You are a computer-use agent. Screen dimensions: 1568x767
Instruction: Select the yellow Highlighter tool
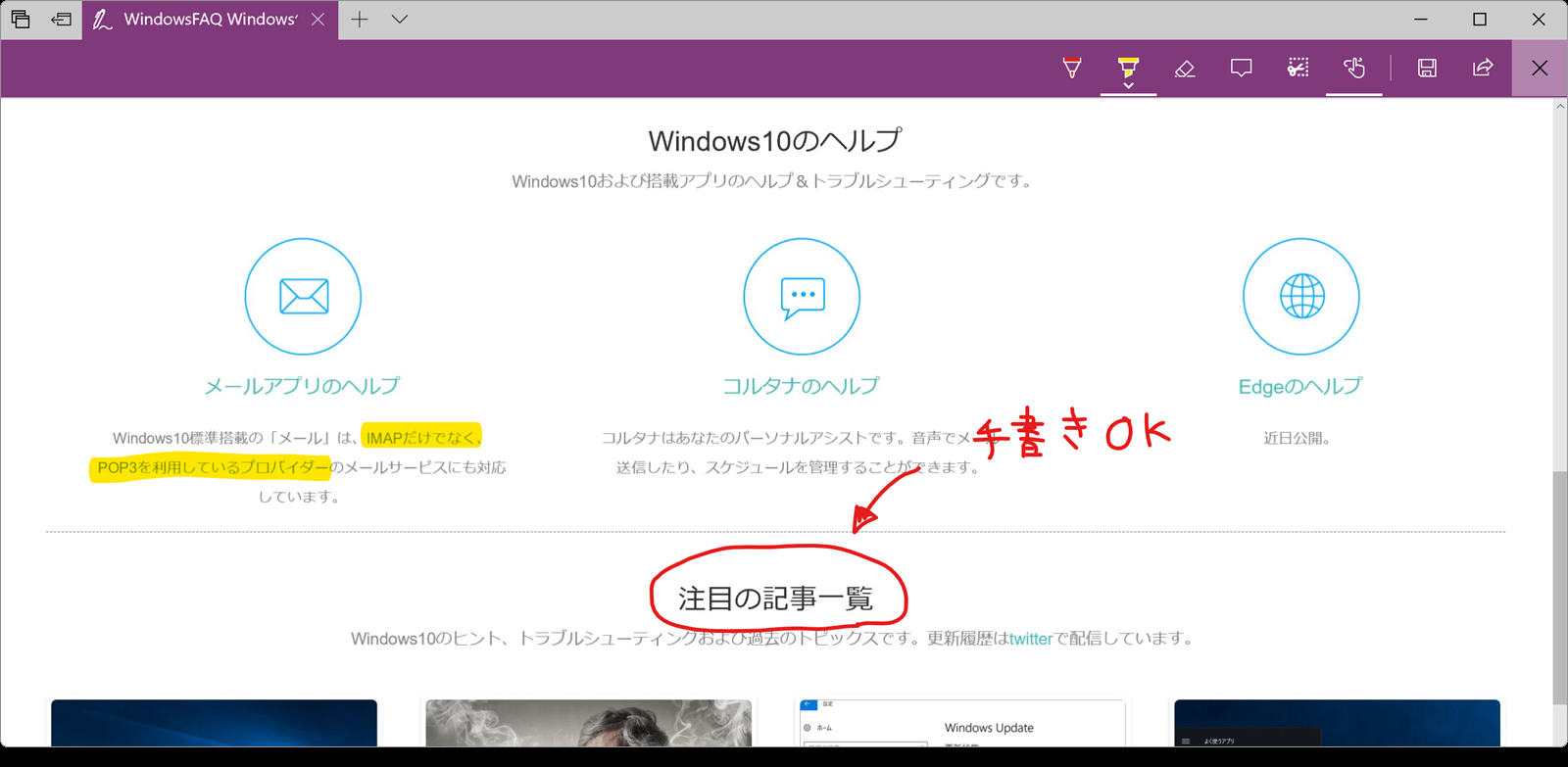tap(1128, 66)
